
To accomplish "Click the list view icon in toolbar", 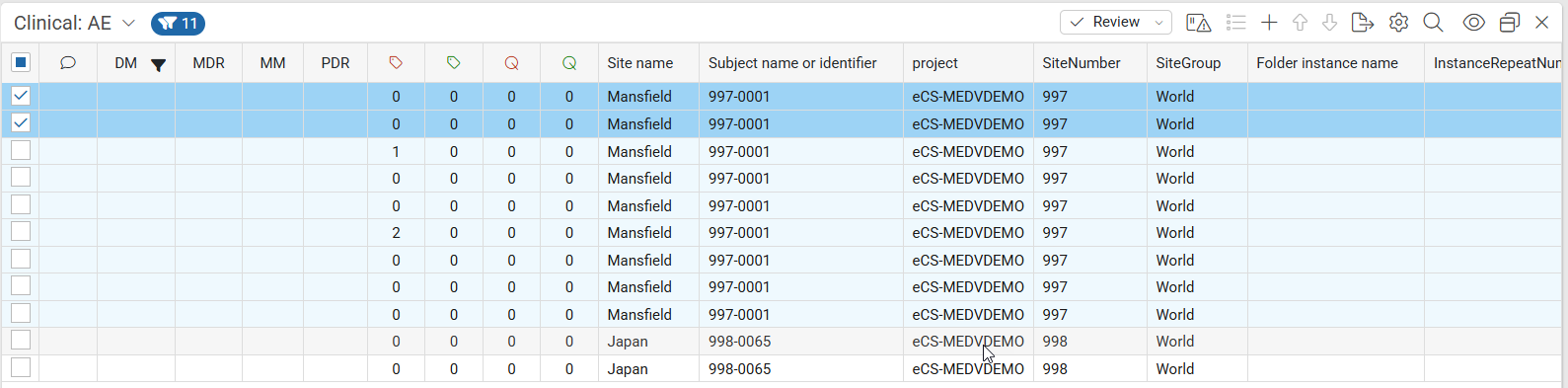I will [1235, 23].
